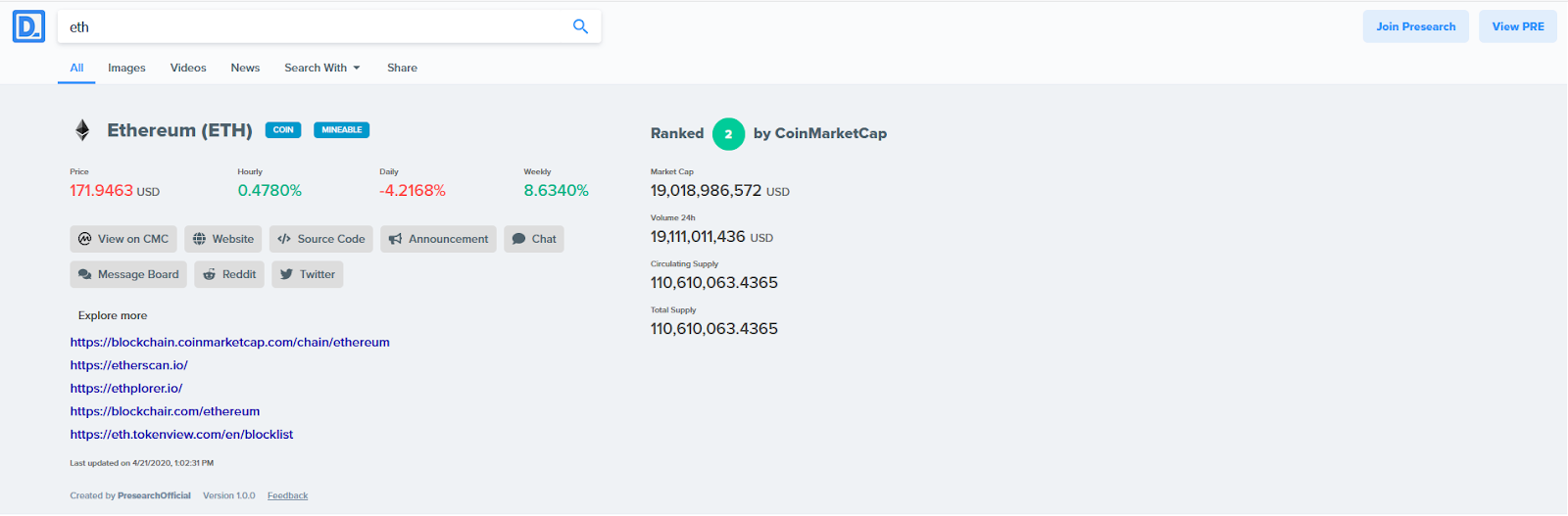Expand the Search With dropdown
Image resolution: width=1568 pixels, height=516 pixels.
322,68
